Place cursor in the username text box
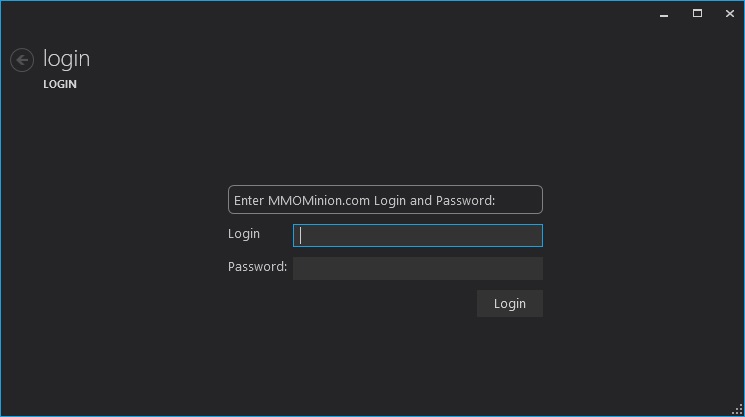This screenshot has width=745, height=417. pos(417,235)
